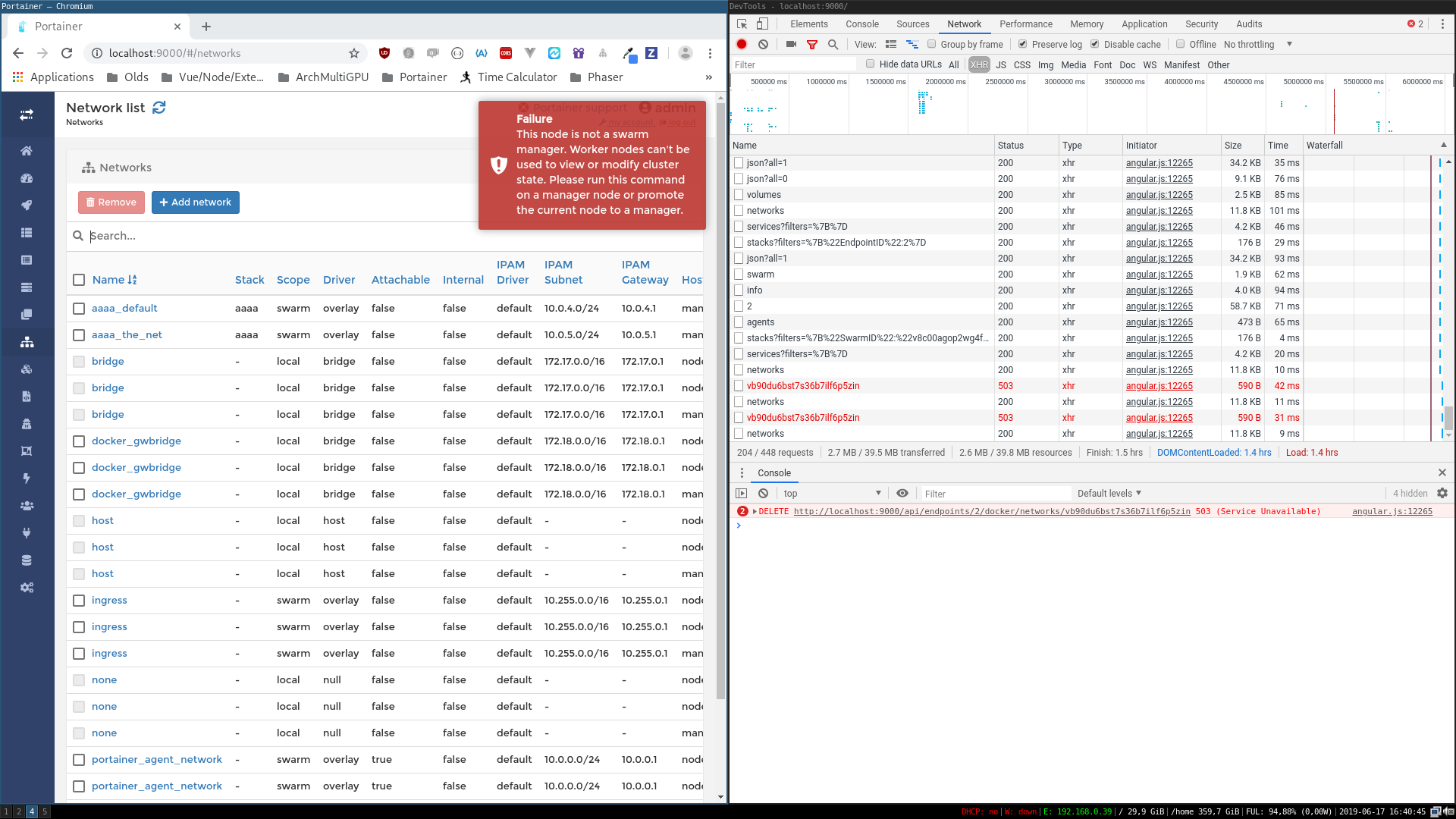1456x819 pixels.
Task: Click the DevTools record network log button
Action: [742, 45]
